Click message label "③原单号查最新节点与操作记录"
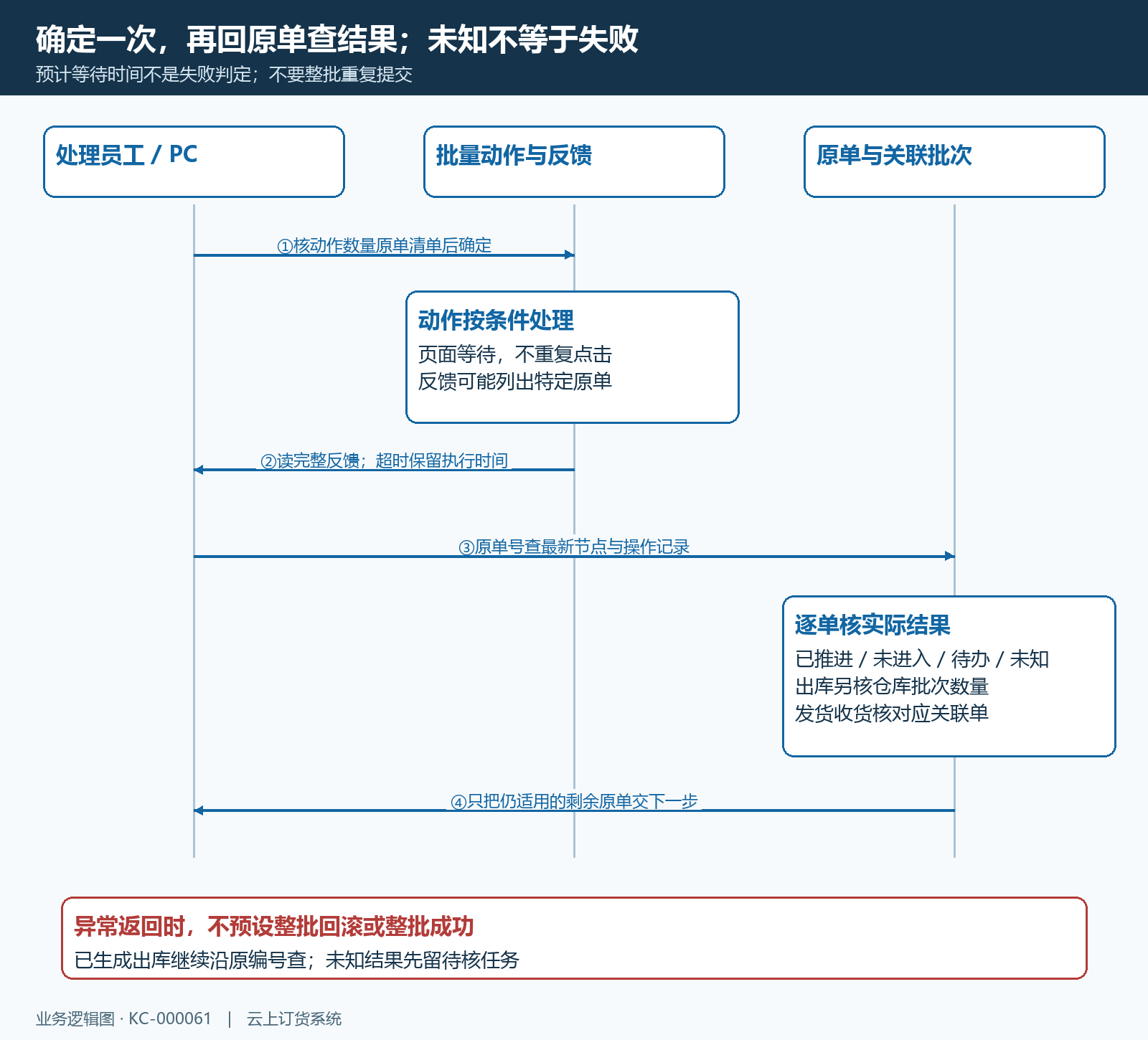Viewport: 1148px width, 1040px height. 574,547
